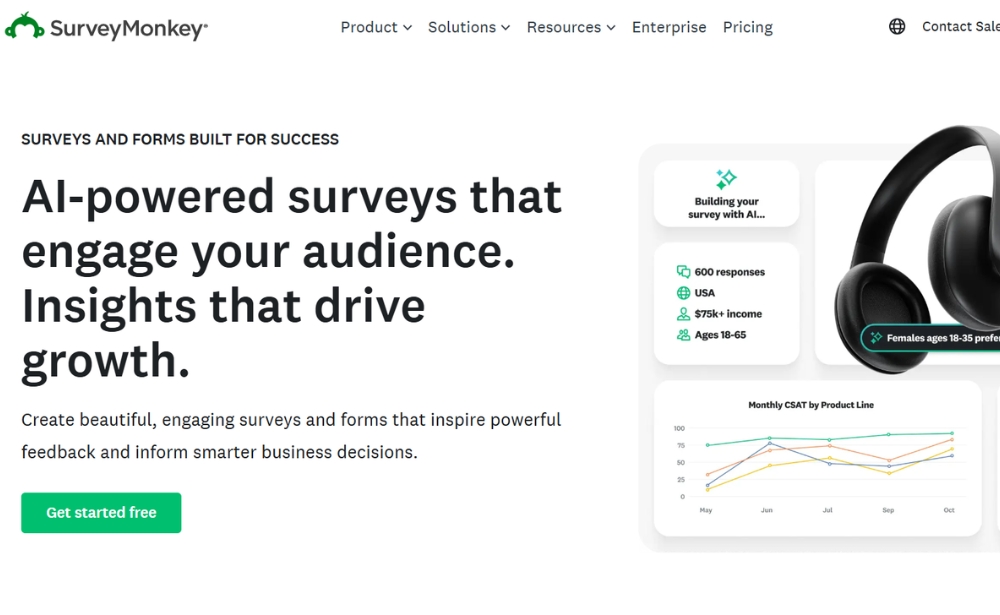This screenshot has height=615, width=1000.
Task: Expand the Product dropdown menu
Action: coord(375,27)
